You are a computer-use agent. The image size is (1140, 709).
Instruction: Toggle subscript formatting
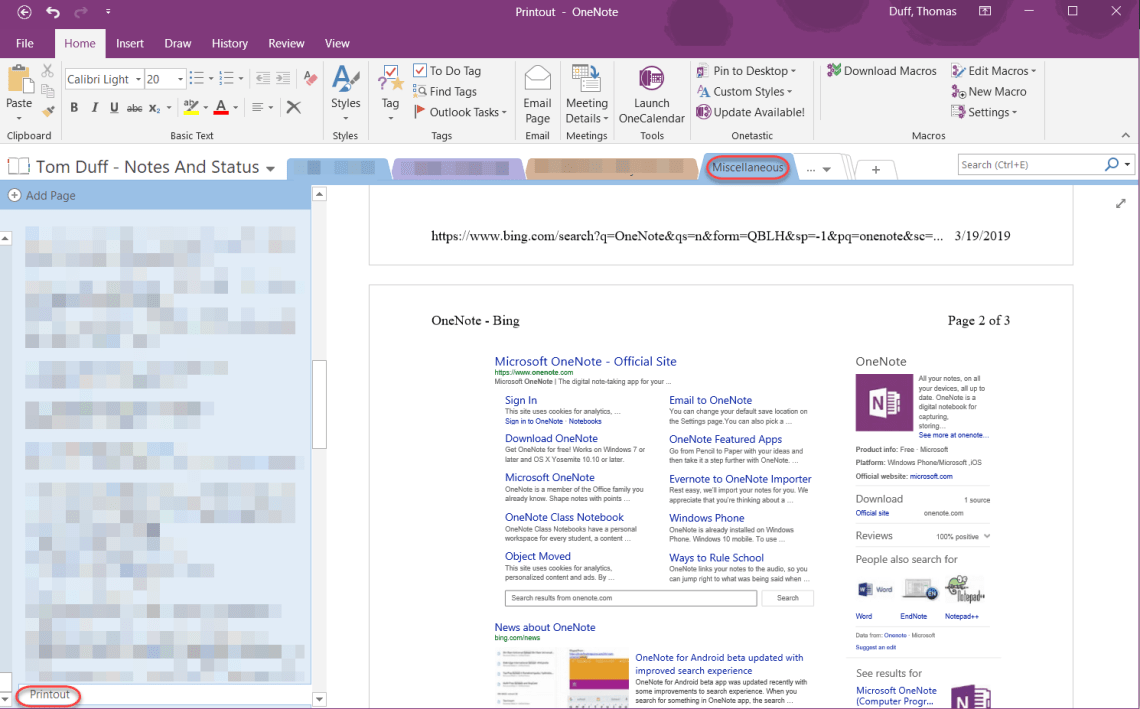tap(155, 107)
